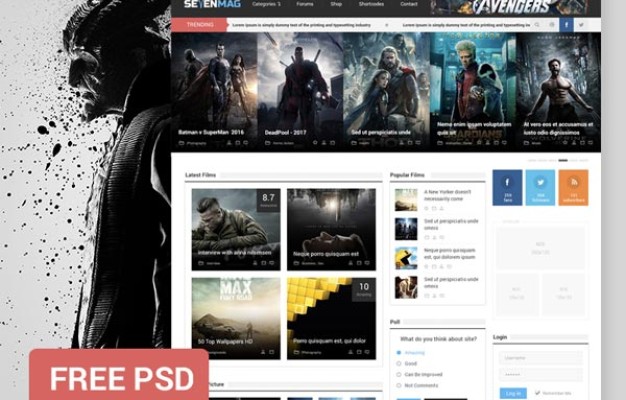Open Pac-Man 'Neque porro quisquam' popular link
Image resolution: width=626 pixels, height=400 pixels.
(450, 253)
